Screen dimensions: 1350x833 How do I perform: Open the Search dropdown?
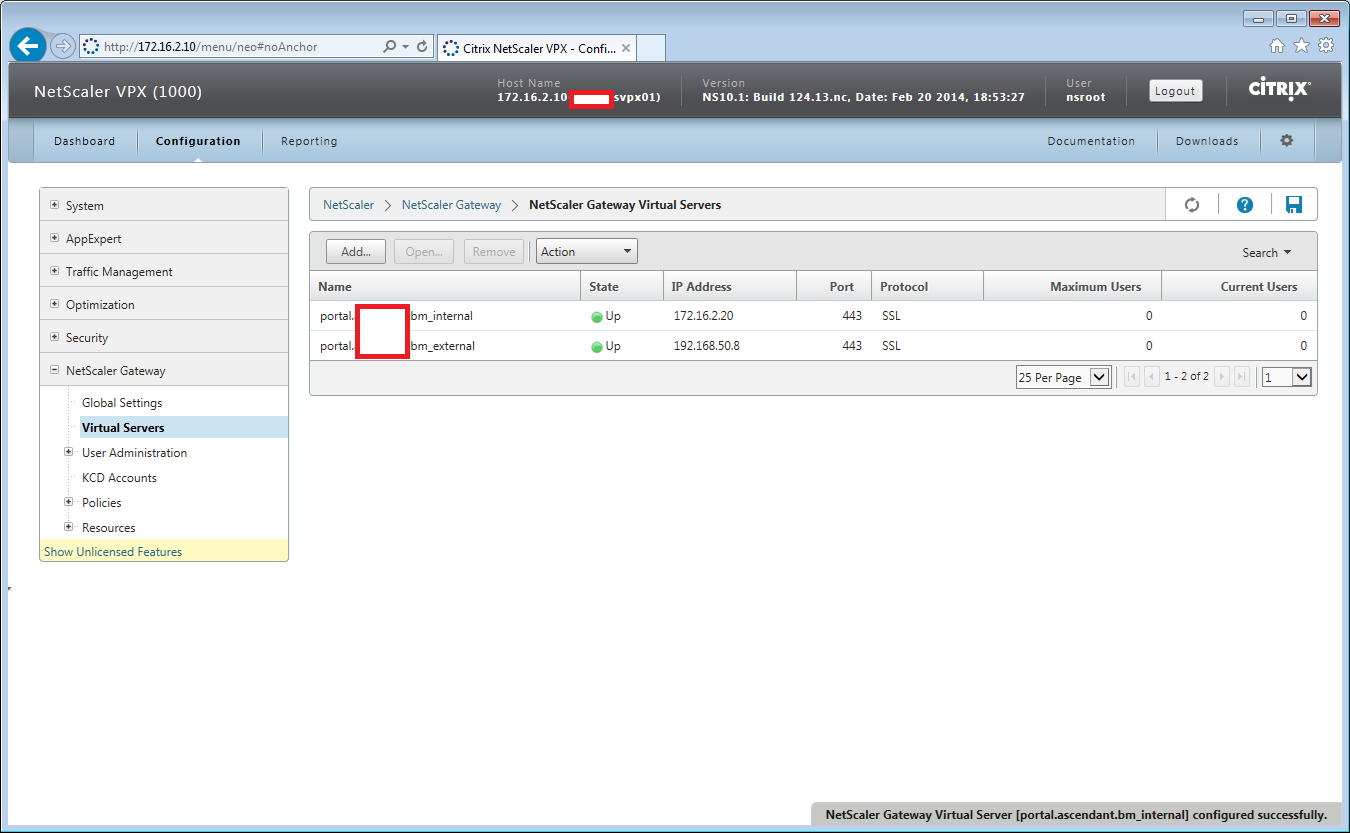(1266, 253)
